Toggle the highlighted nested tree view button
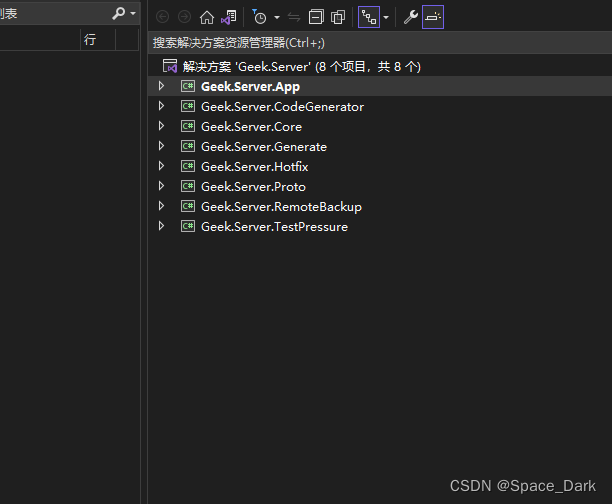The width and height of the screenshot is (612, 504). [369, 17]
